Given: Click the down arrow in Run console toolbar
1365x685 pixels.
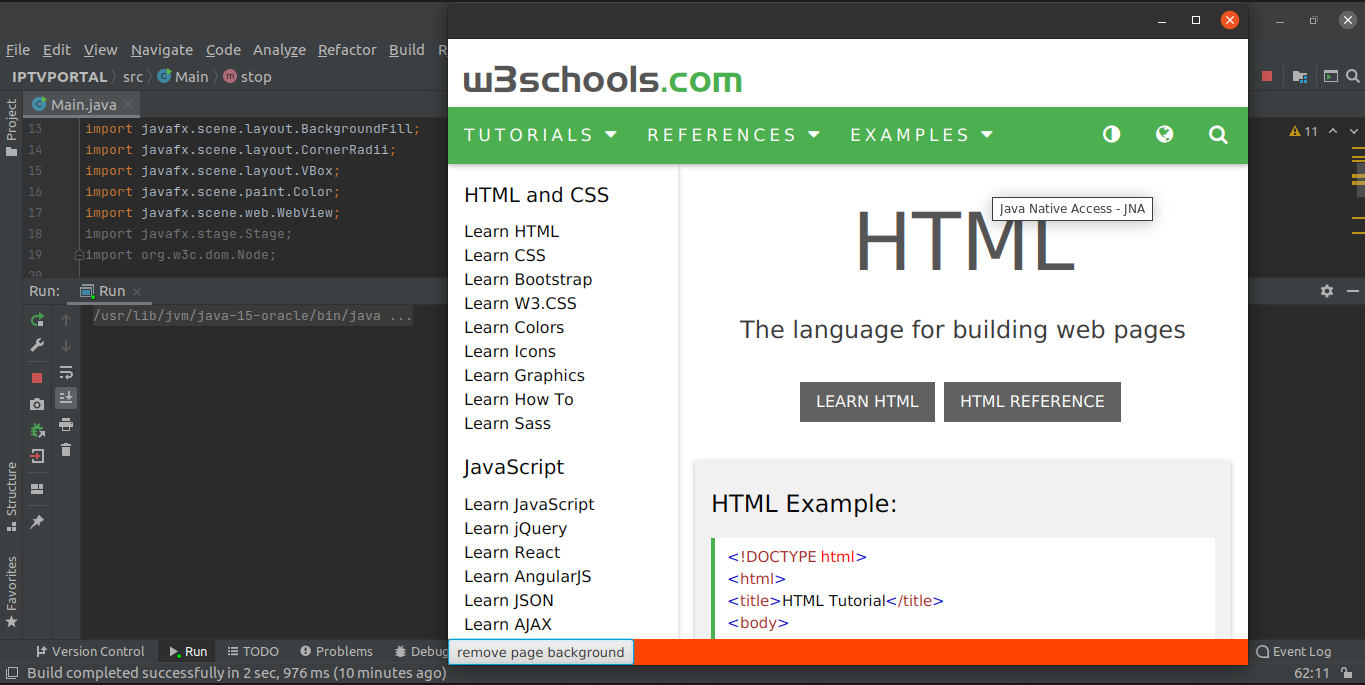Looking at the screenshot, I should coord(66,346).
